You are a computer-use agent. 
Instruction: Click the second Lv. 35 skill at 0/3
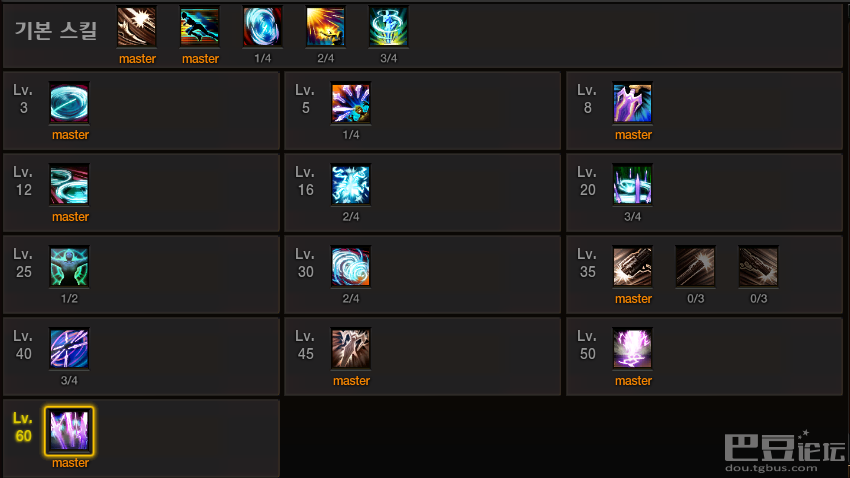[x=696, y=267]
